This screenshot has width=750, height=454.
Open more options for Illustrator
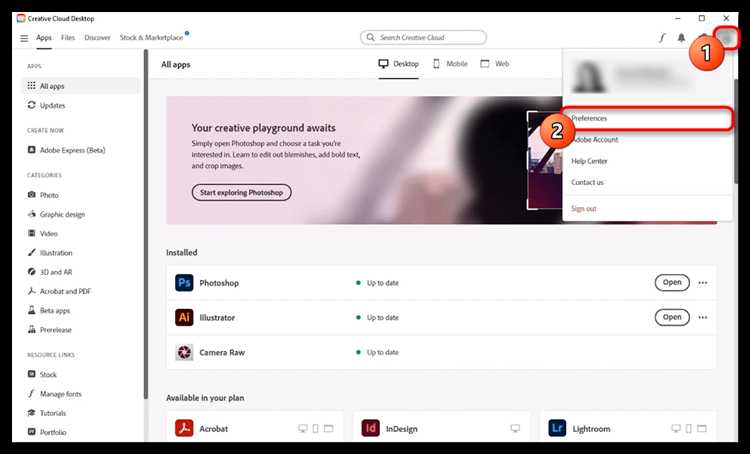click(703, 317)
